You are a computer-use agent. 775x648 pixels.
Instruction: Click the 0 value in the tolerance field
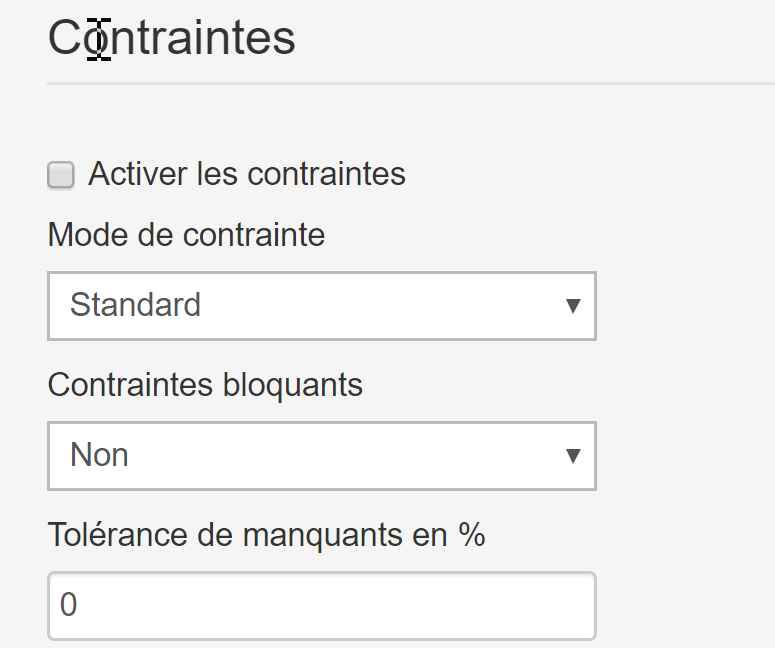coord(68,605)
